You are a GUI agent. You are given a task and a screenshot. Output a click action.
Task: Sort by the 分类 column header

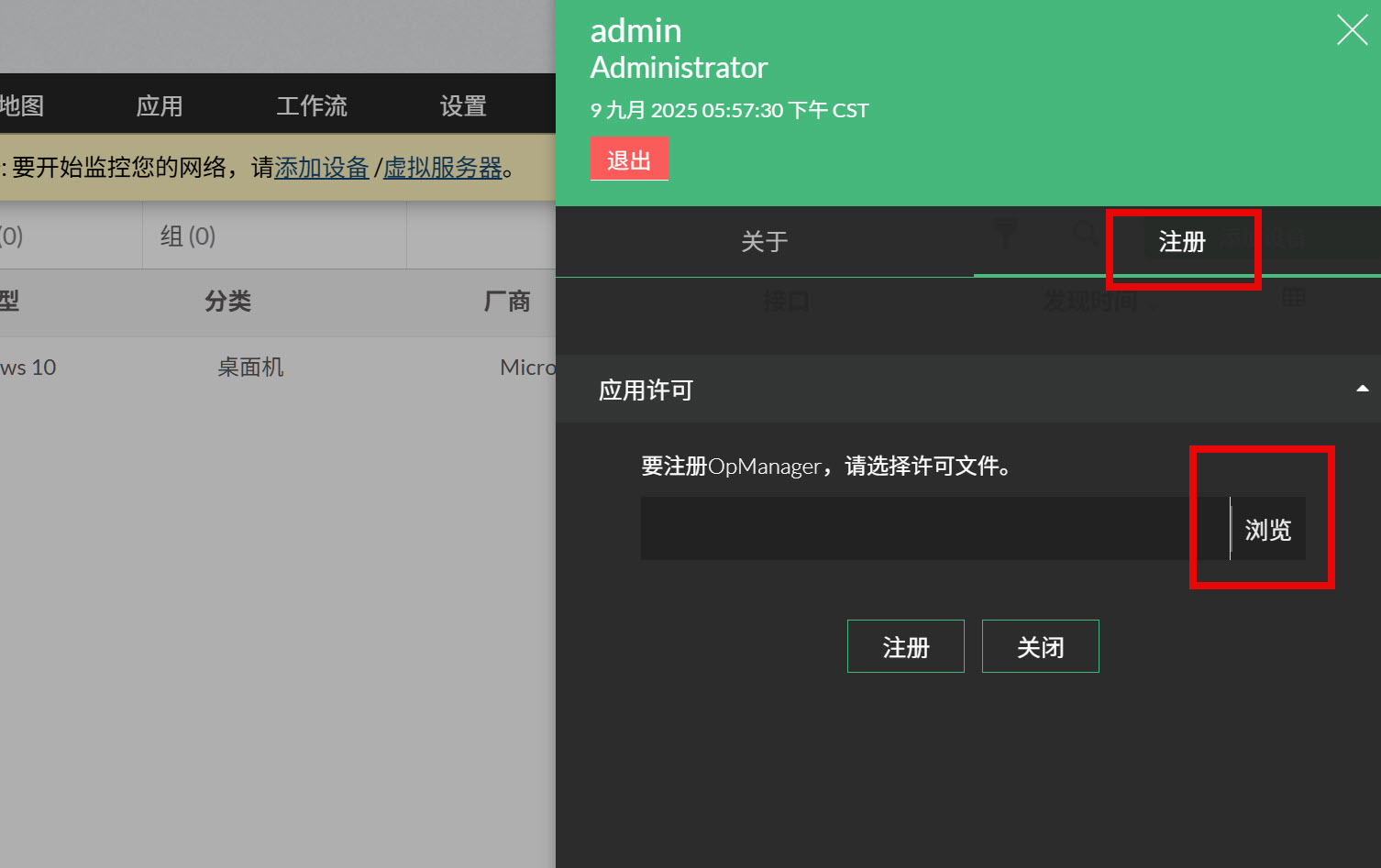coord(227,302)
